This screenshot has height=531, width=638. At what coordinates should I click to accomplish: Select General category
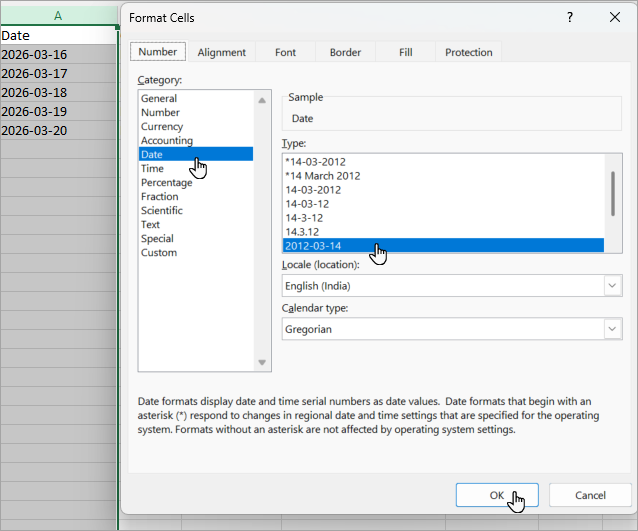(196, 98)
